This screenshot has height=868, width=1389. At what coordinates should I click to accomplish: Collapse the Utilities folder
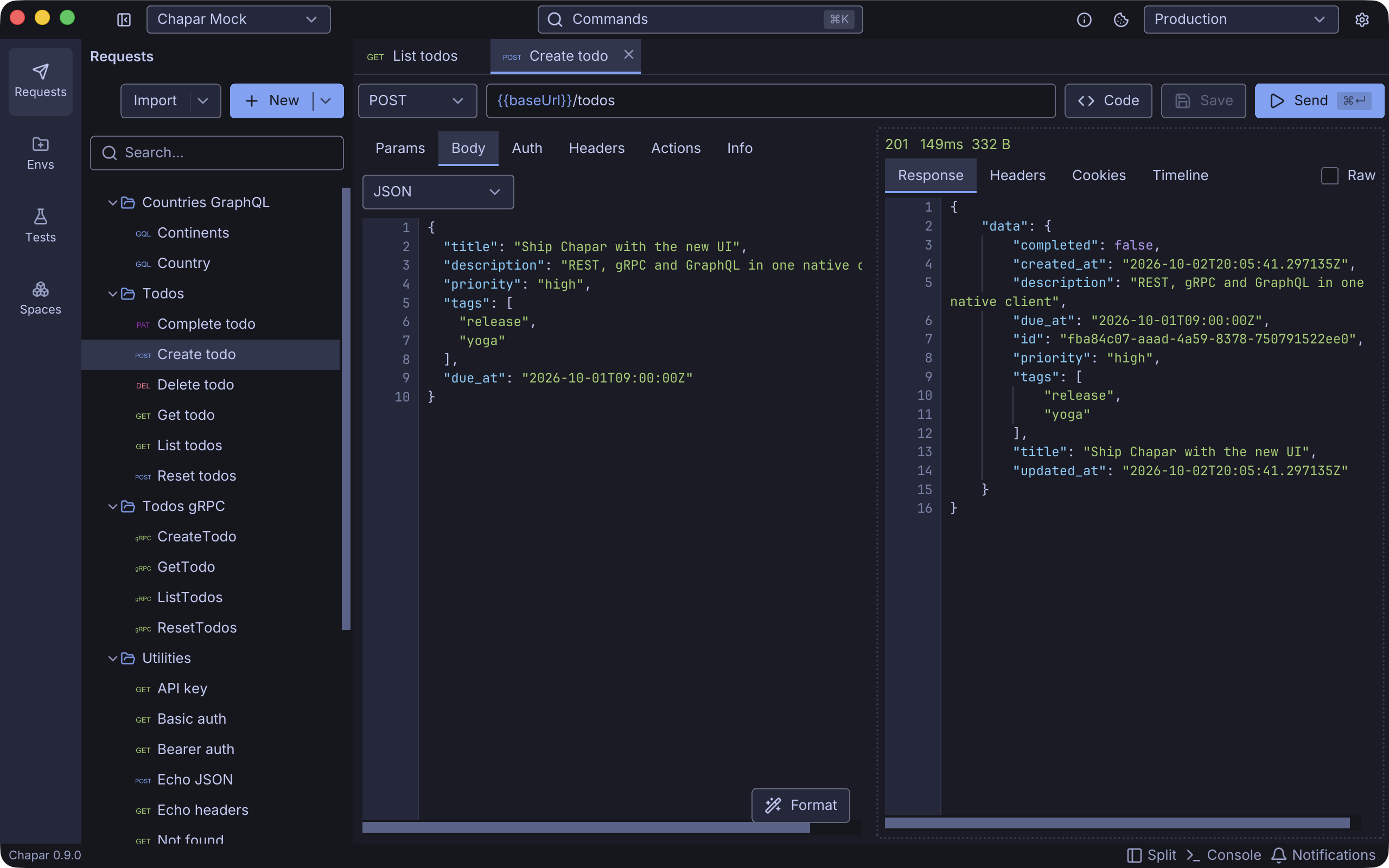(112, 659)
